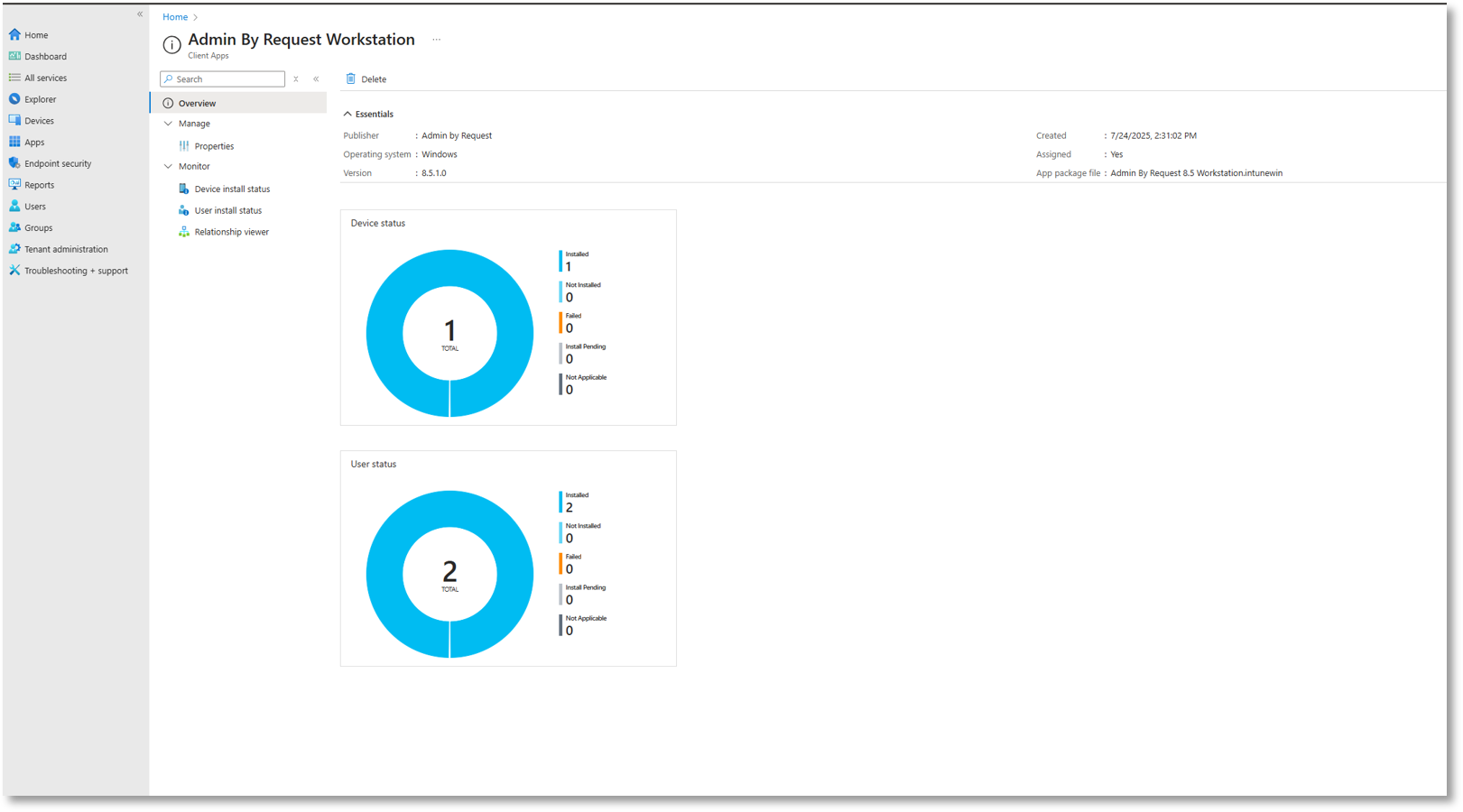Open Troubleshooting + support link
The width and height of the screenshot is (1463, 812).
coord(76,271)
